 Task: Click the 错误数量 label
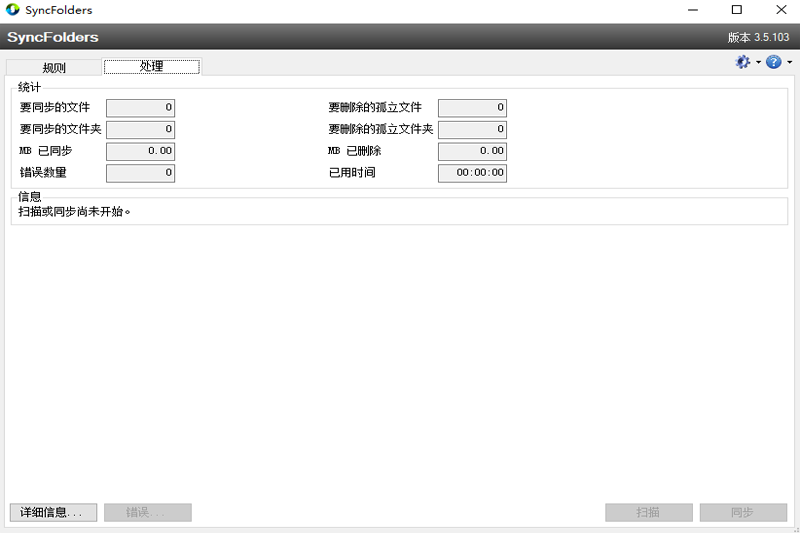43,172
